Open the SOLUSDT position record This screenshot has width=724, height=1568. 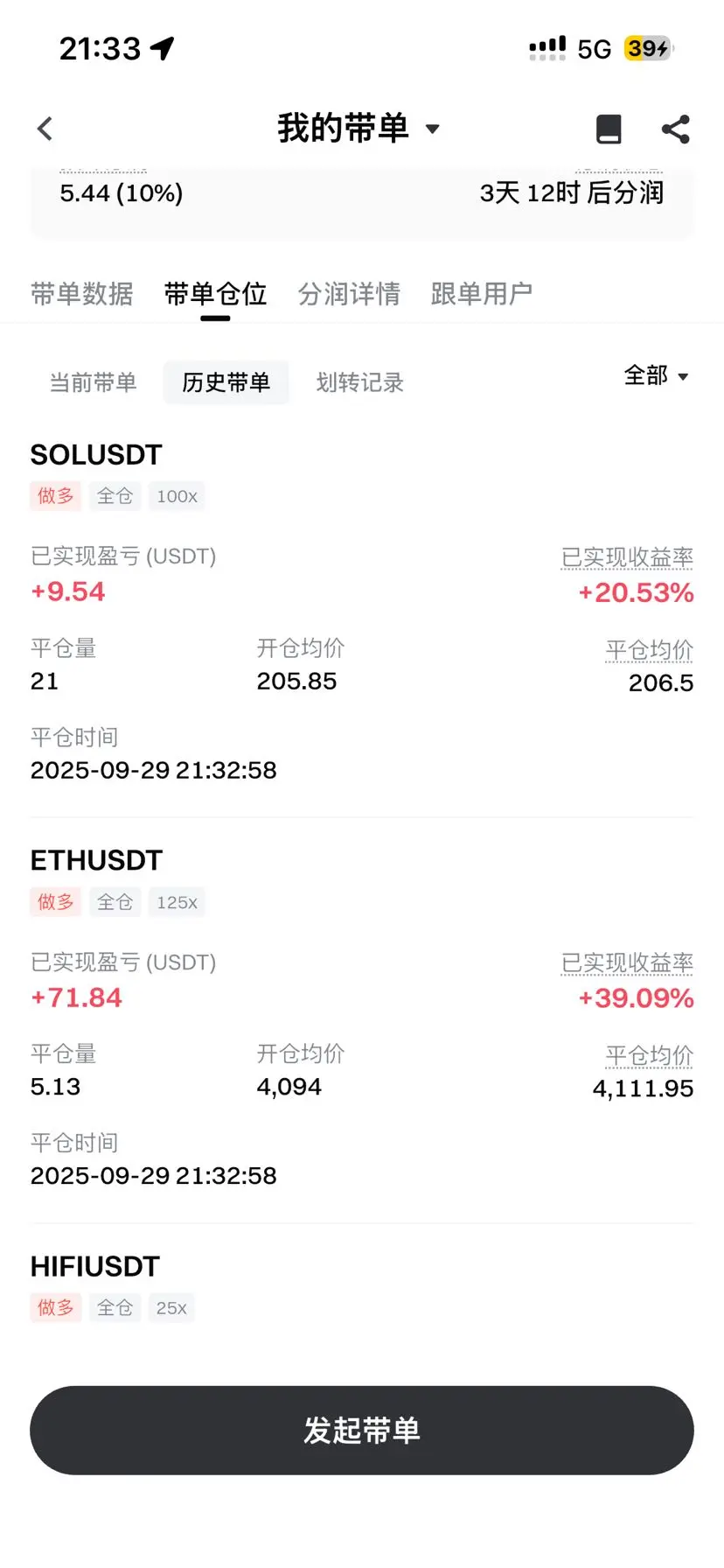coord(362,612)
